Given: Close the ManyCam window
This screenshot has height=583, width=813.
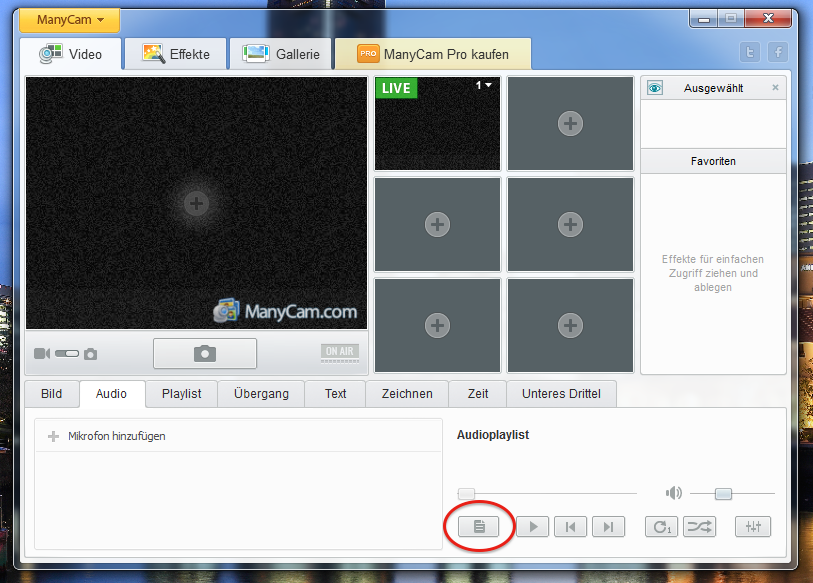Looking at the screenshot, I should tap(768, 19).
